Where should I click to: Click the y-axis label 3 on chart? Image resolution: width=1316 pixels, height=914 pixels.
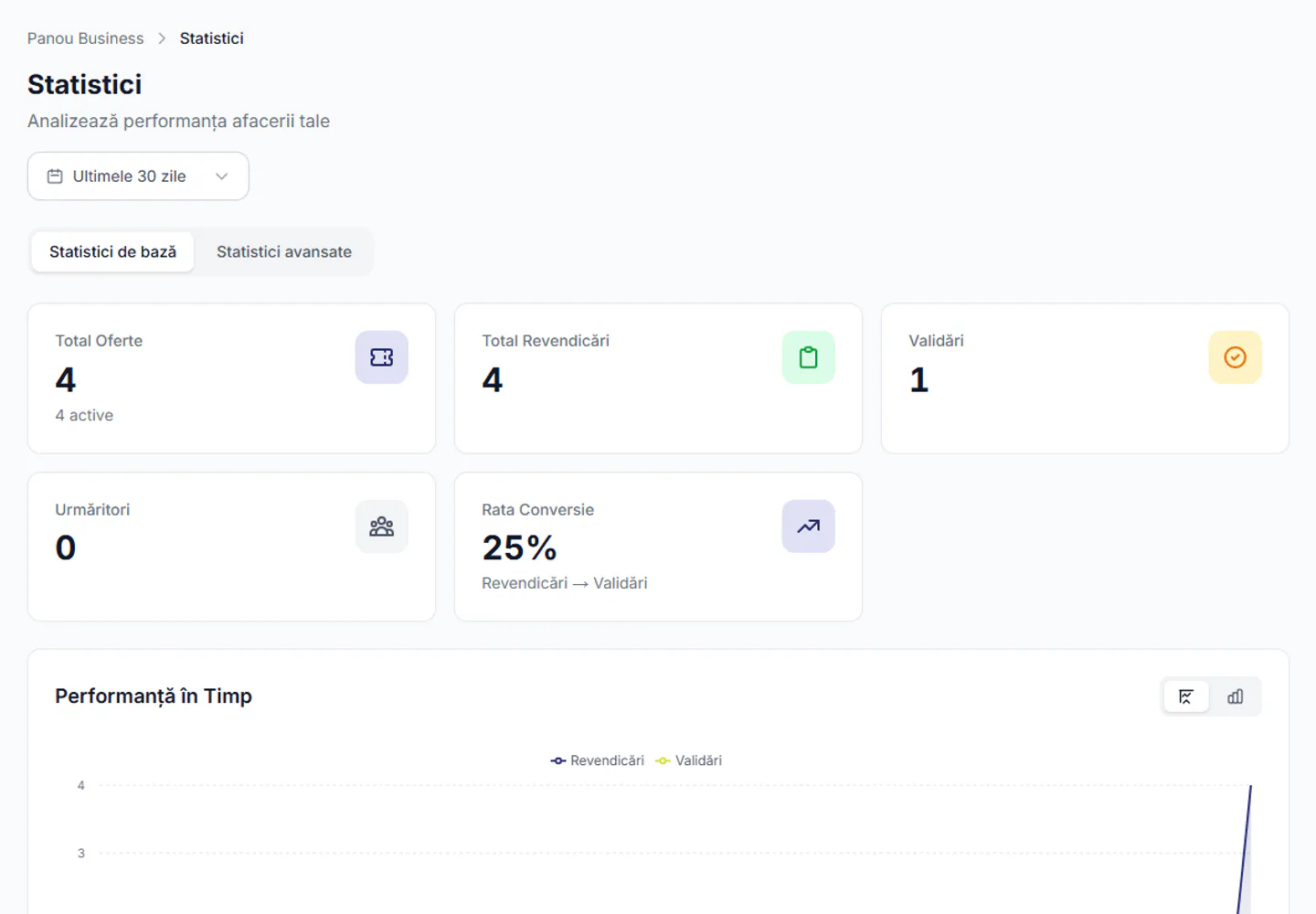81,853
